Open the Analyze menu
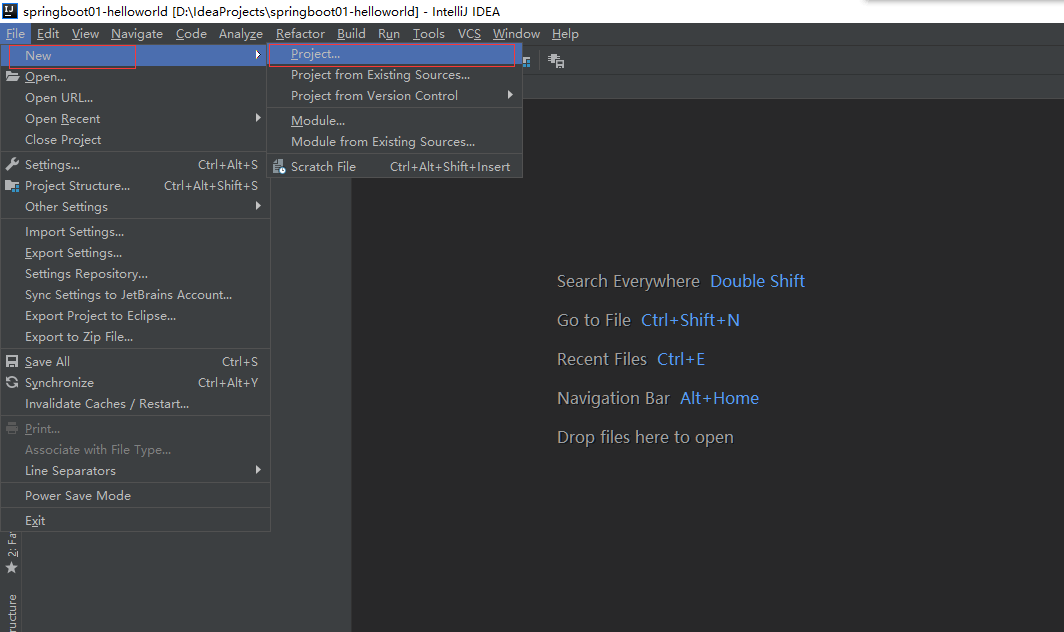Image resolution: width=1064 pixels, height=632 pixels. point(241,34)
